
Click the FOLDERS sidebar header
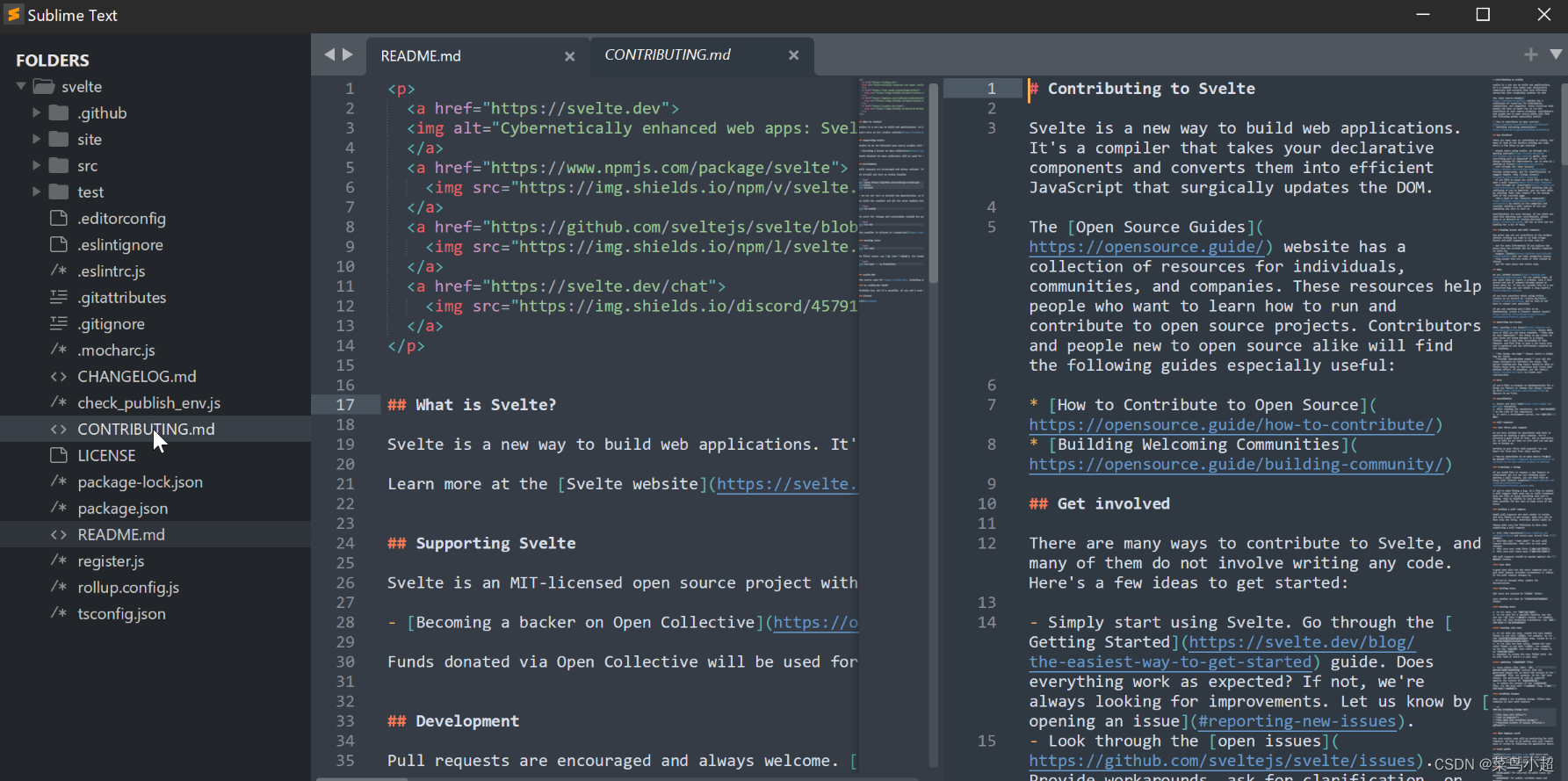click(53, 60)
